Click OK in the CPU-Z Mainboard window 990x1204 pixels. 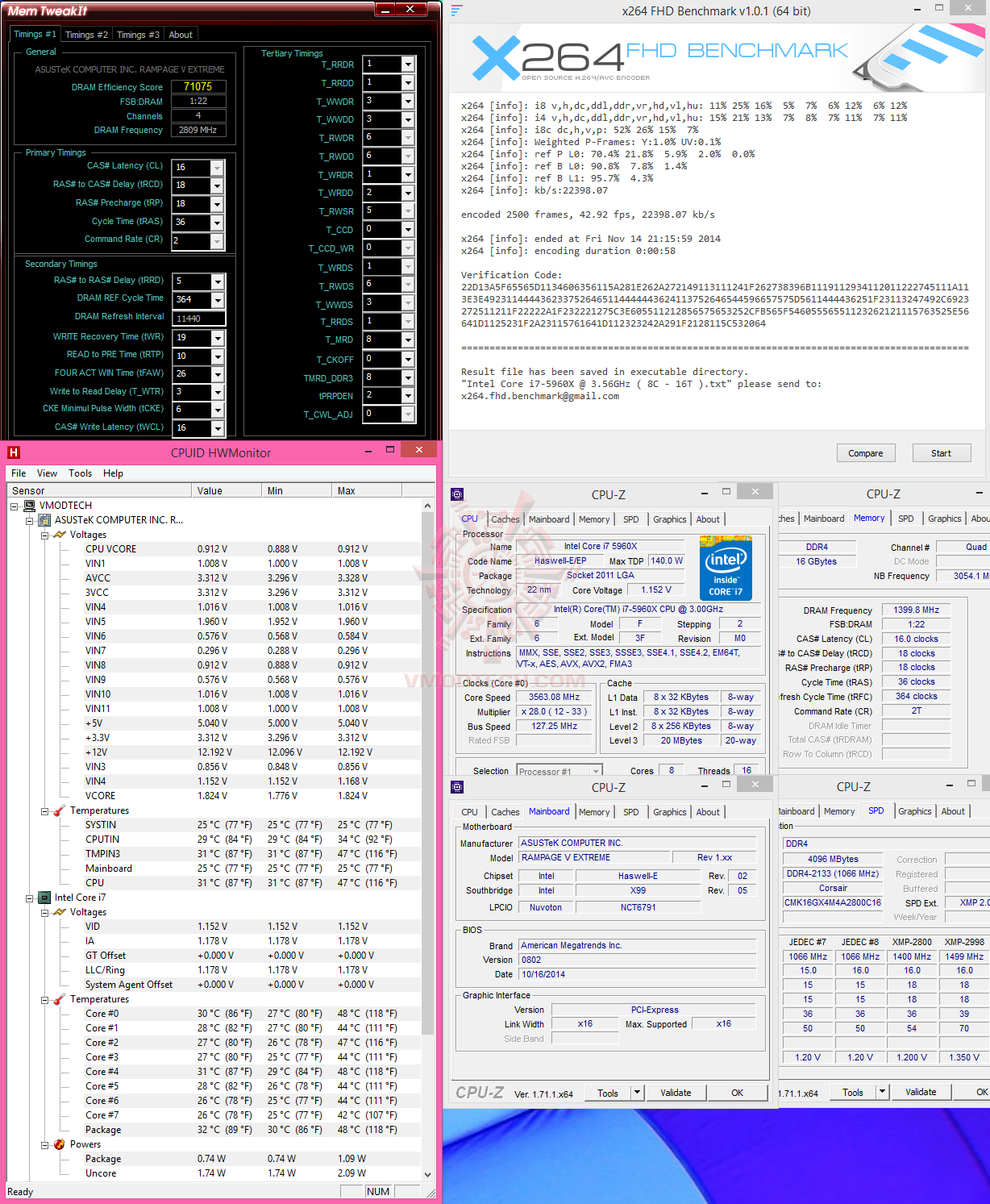click(x=738, y=1093)
